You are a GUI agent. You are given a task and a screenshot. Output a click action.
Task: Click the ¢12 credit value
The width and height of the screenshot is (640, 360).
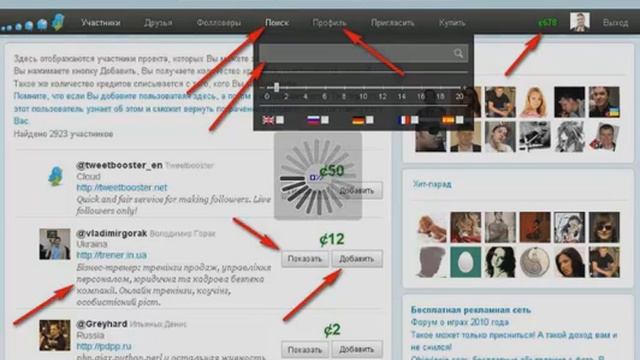click(x=332, y=239)
